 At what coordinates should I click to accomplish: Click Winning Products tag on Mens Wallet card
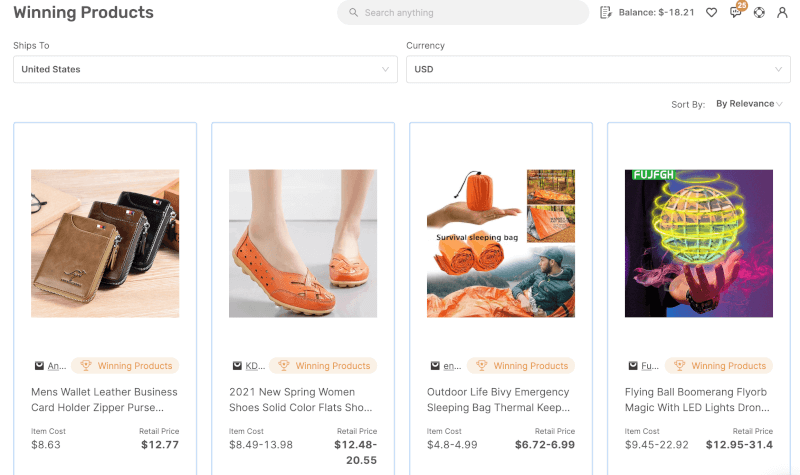tap(125, 365)
